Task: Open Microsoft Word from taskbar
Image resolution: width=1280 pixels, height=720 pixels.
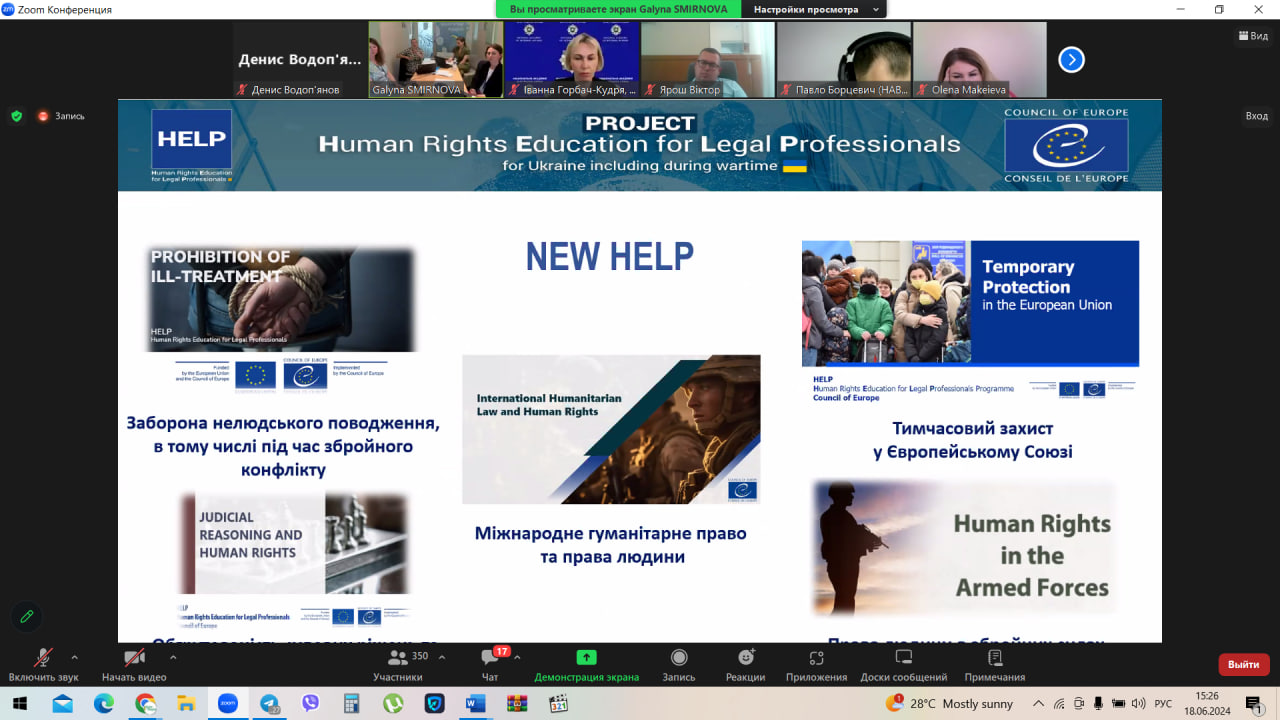Action: click(475, 703)
